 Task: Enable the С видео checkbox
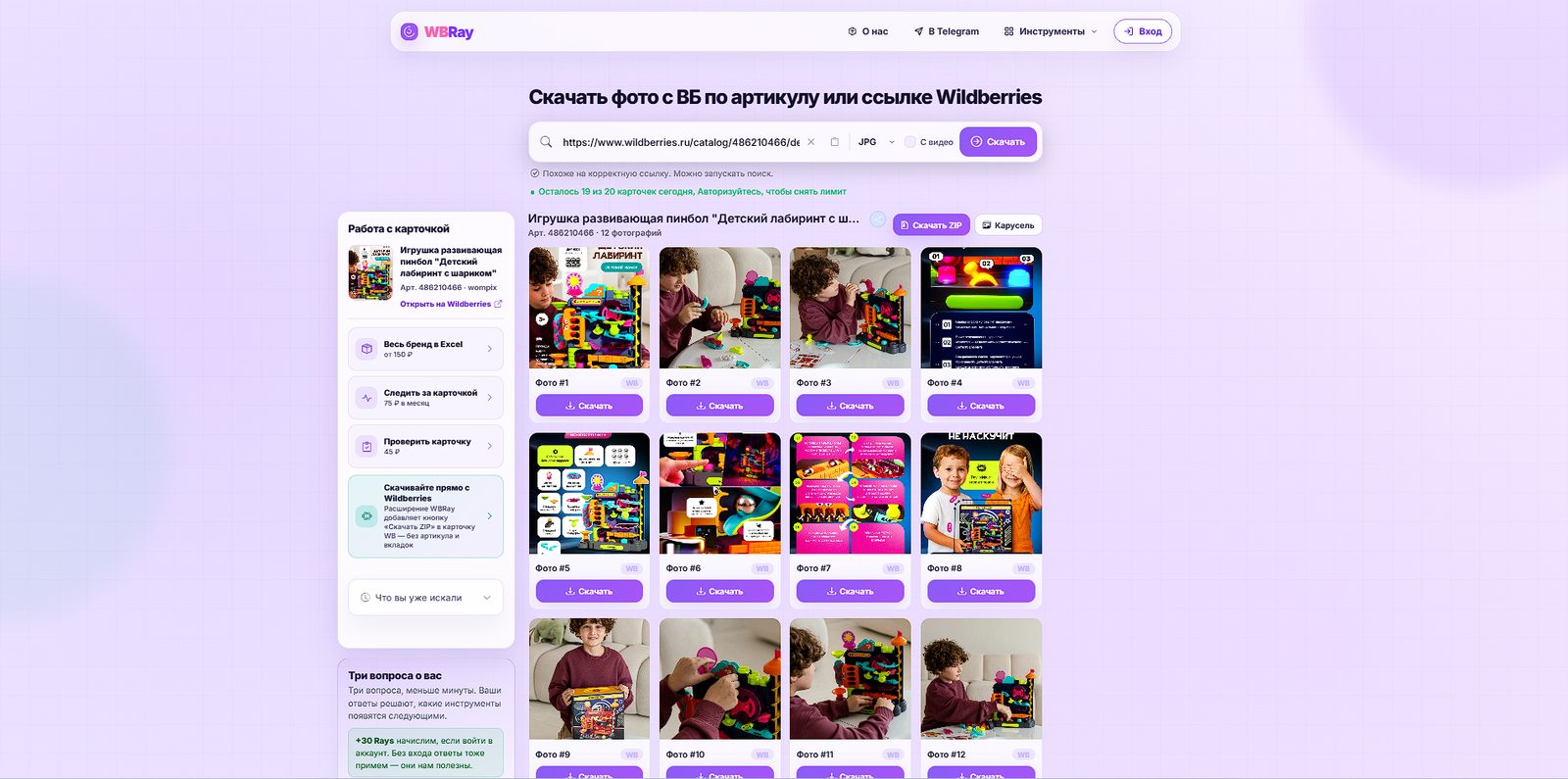click(x=909, y=142)
